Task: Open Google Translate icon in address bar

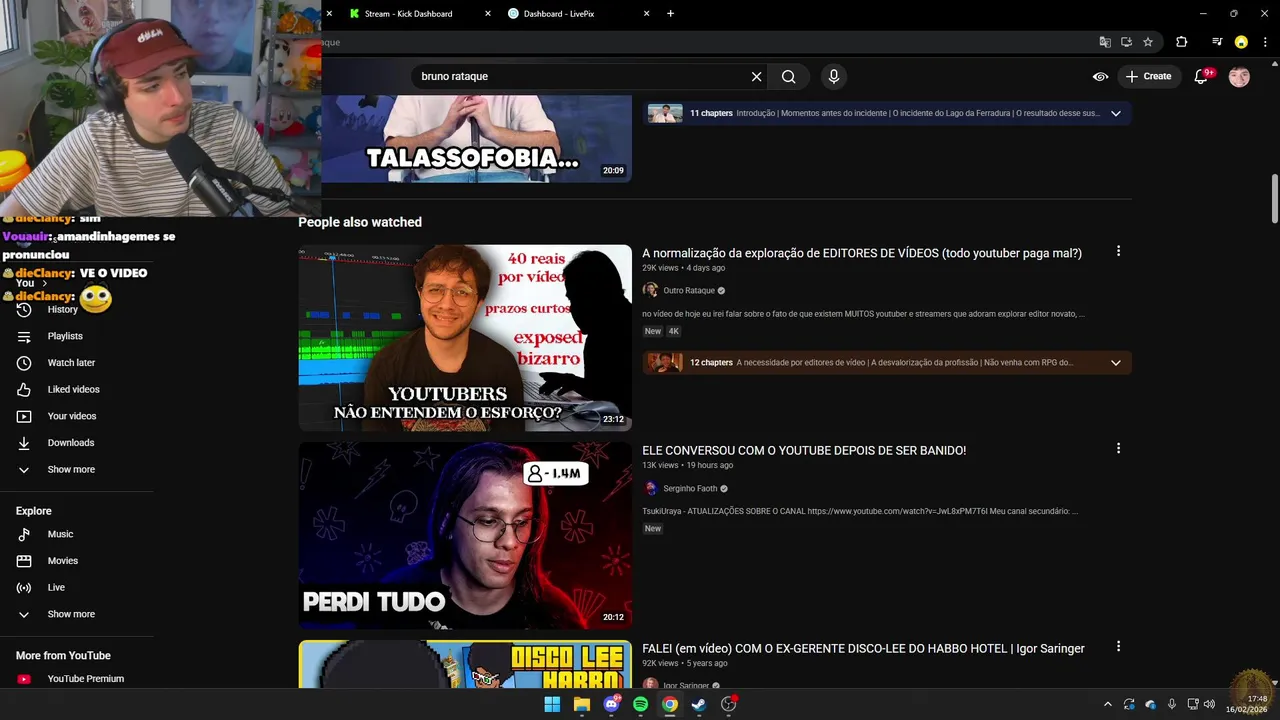Action: 1105,42
